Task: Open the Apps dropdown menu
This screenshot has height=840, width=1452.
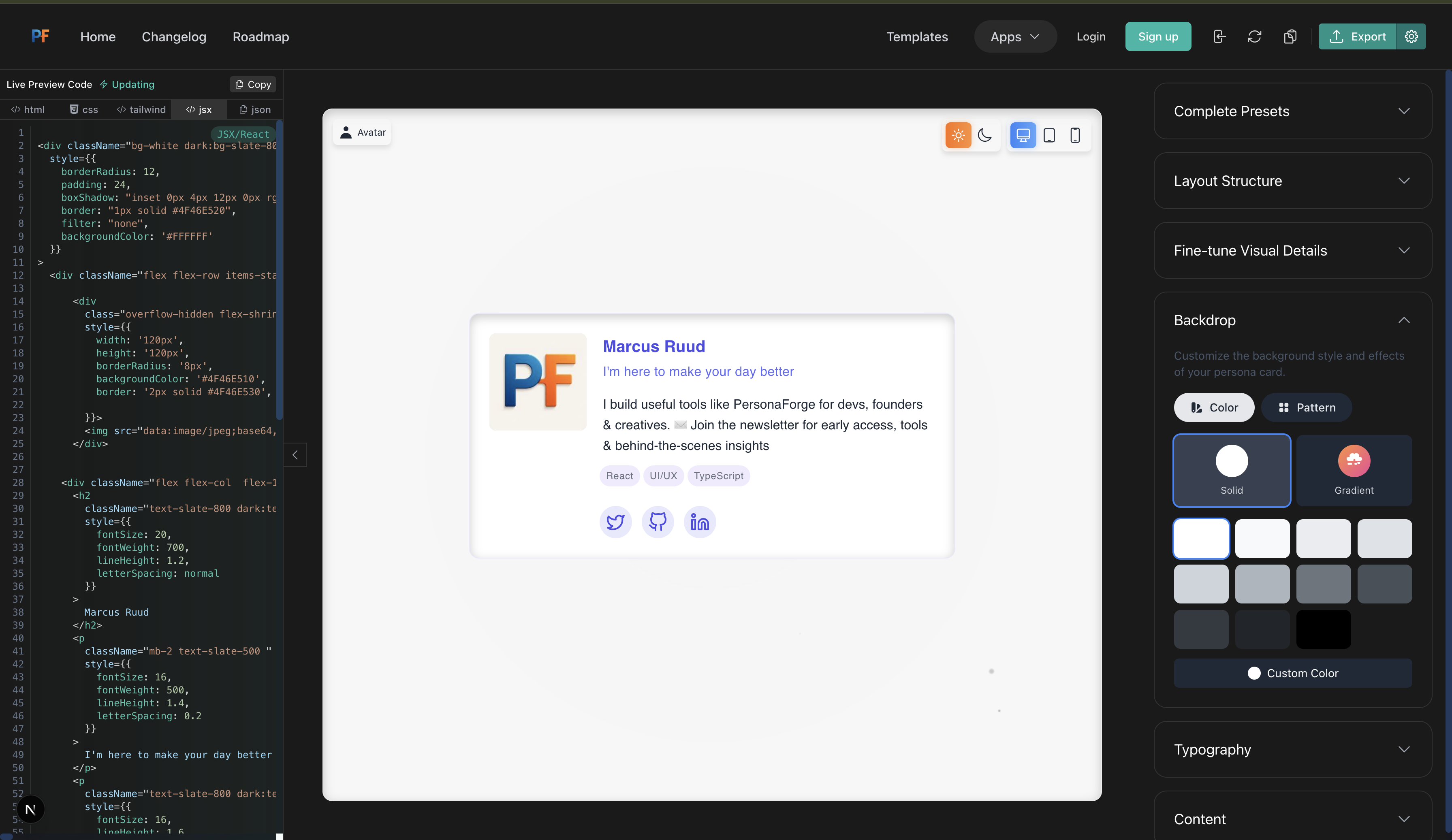Action: pyautogui.click(x=1015, y=37)
